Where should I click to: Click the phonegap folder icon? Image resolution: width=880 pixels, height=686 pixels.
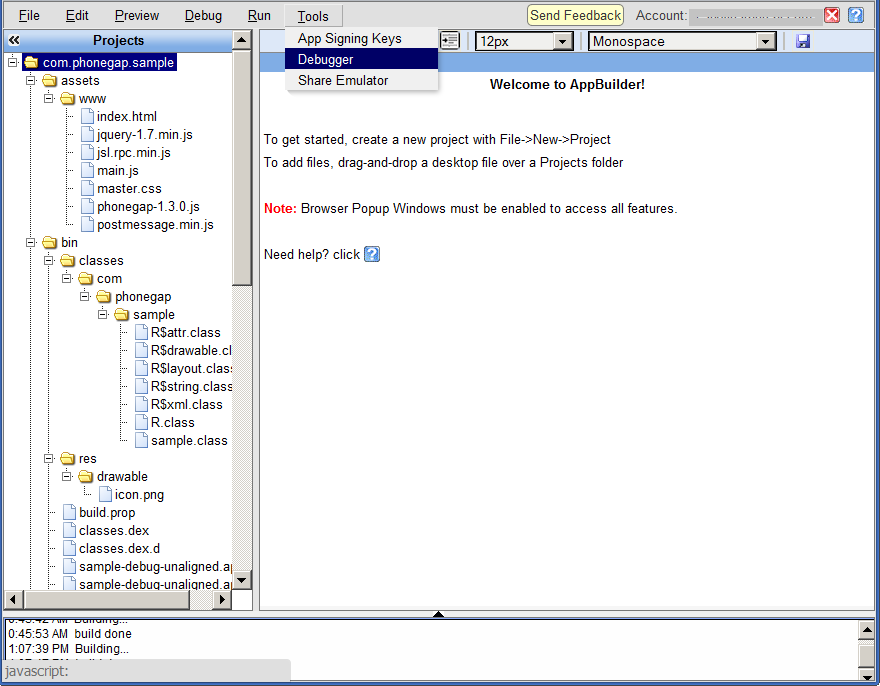pos(103,296)
